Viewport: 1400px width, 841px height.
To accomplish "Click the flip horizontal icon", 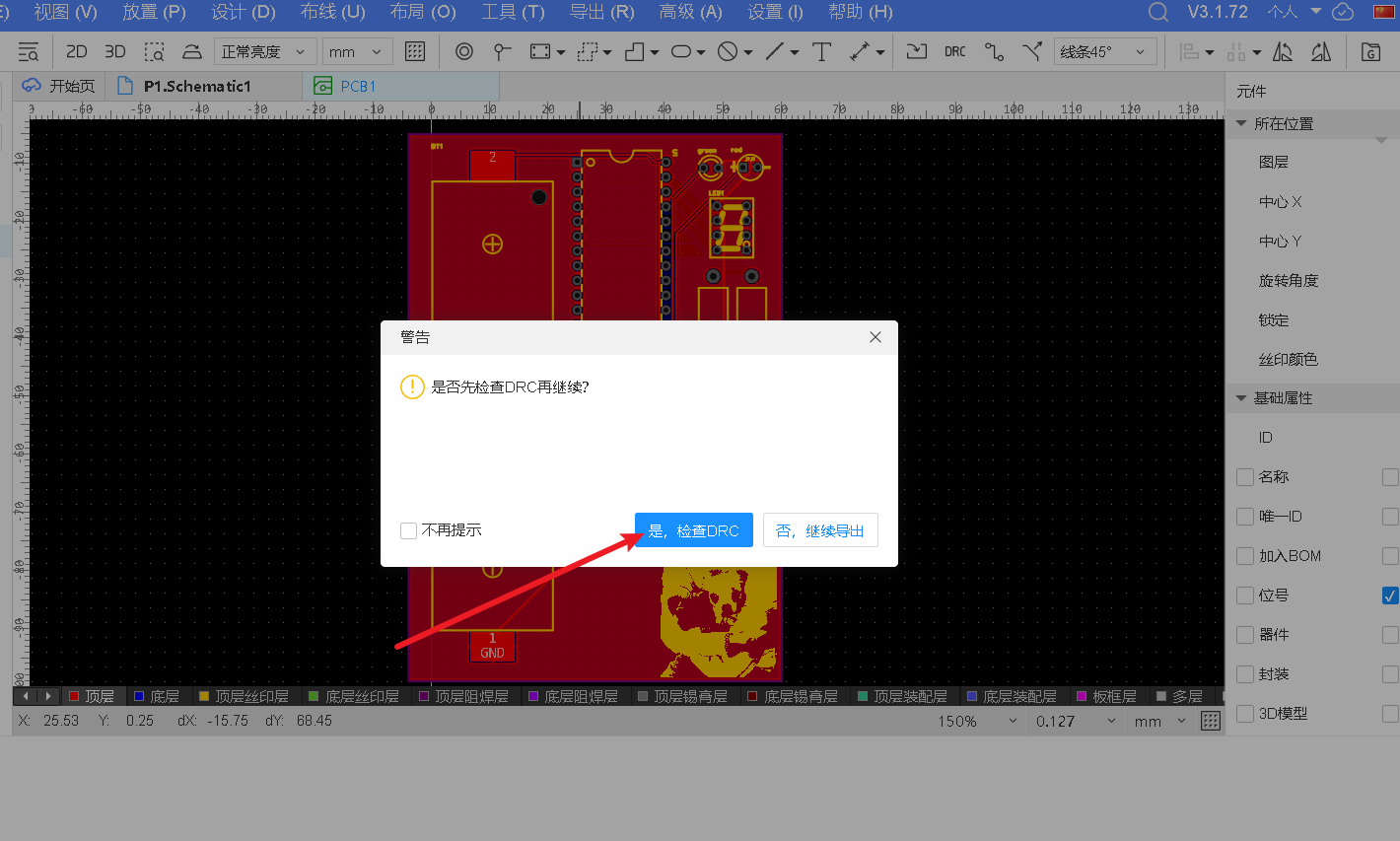I will (1283, 51).
